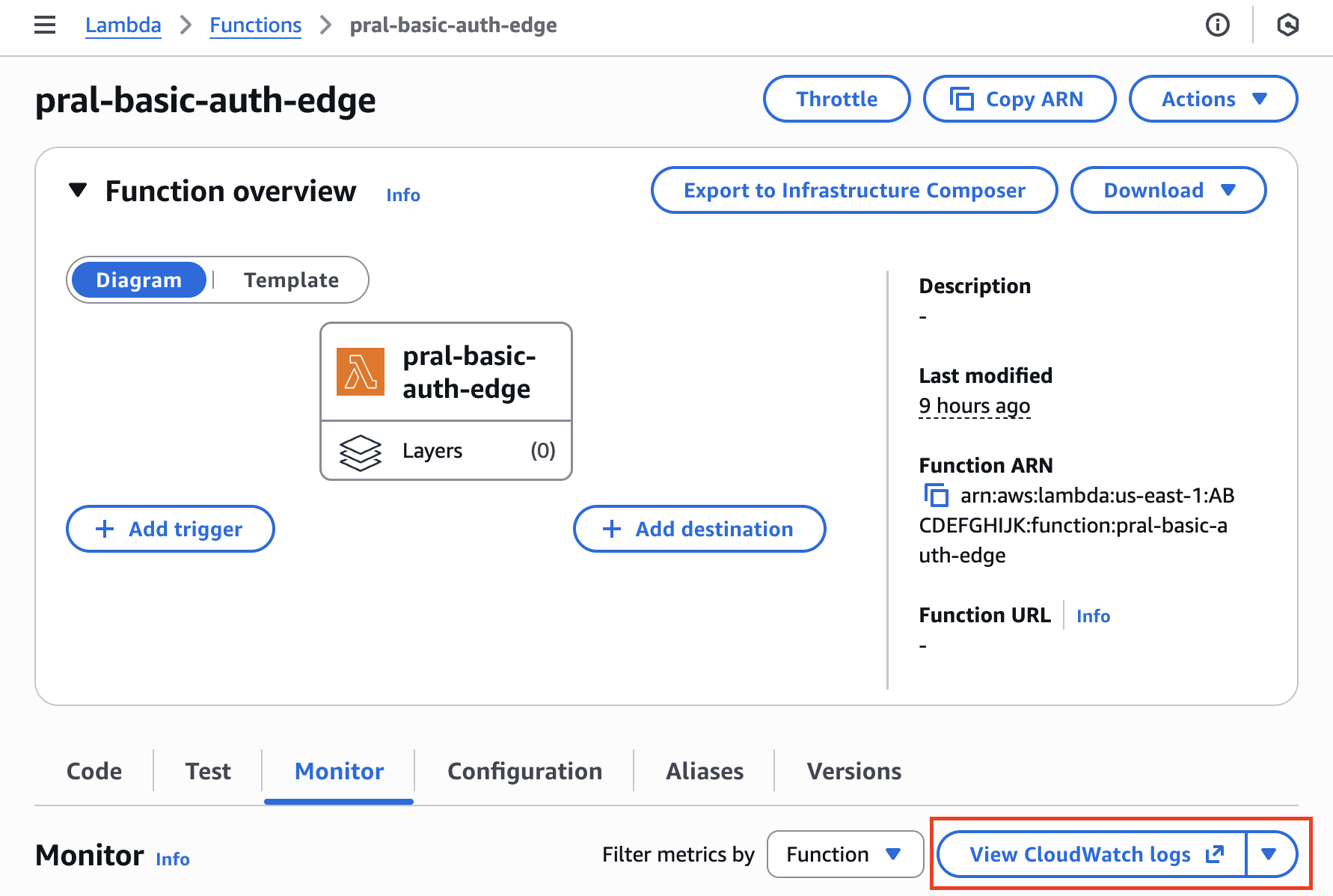Open the Code tab
1333x896 pixels.
[94, 771]
